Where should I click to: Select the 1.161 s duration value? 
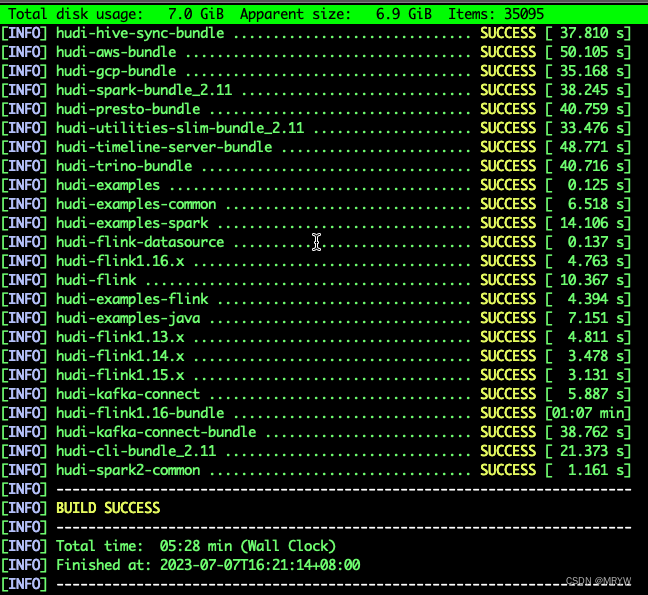pos(597,471)
